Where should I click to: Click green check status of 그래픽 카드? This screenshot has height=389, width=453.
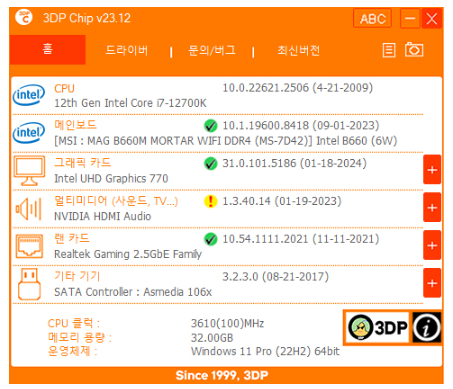[x=210, y=164]
